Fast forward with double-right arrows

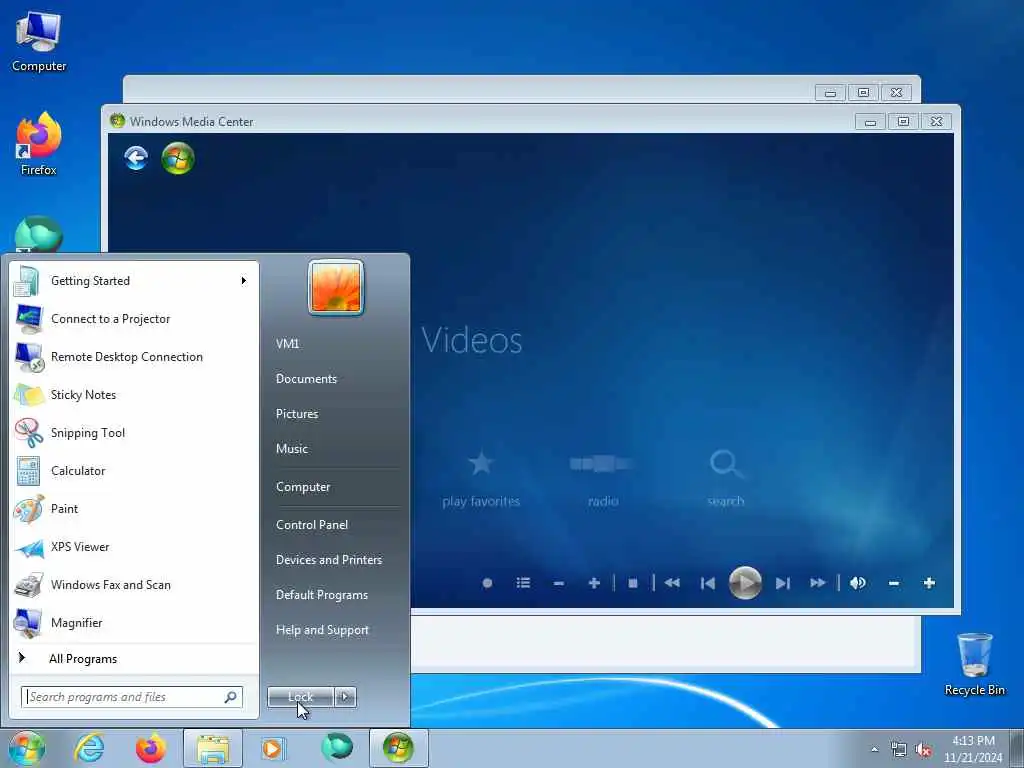[818, 583]
